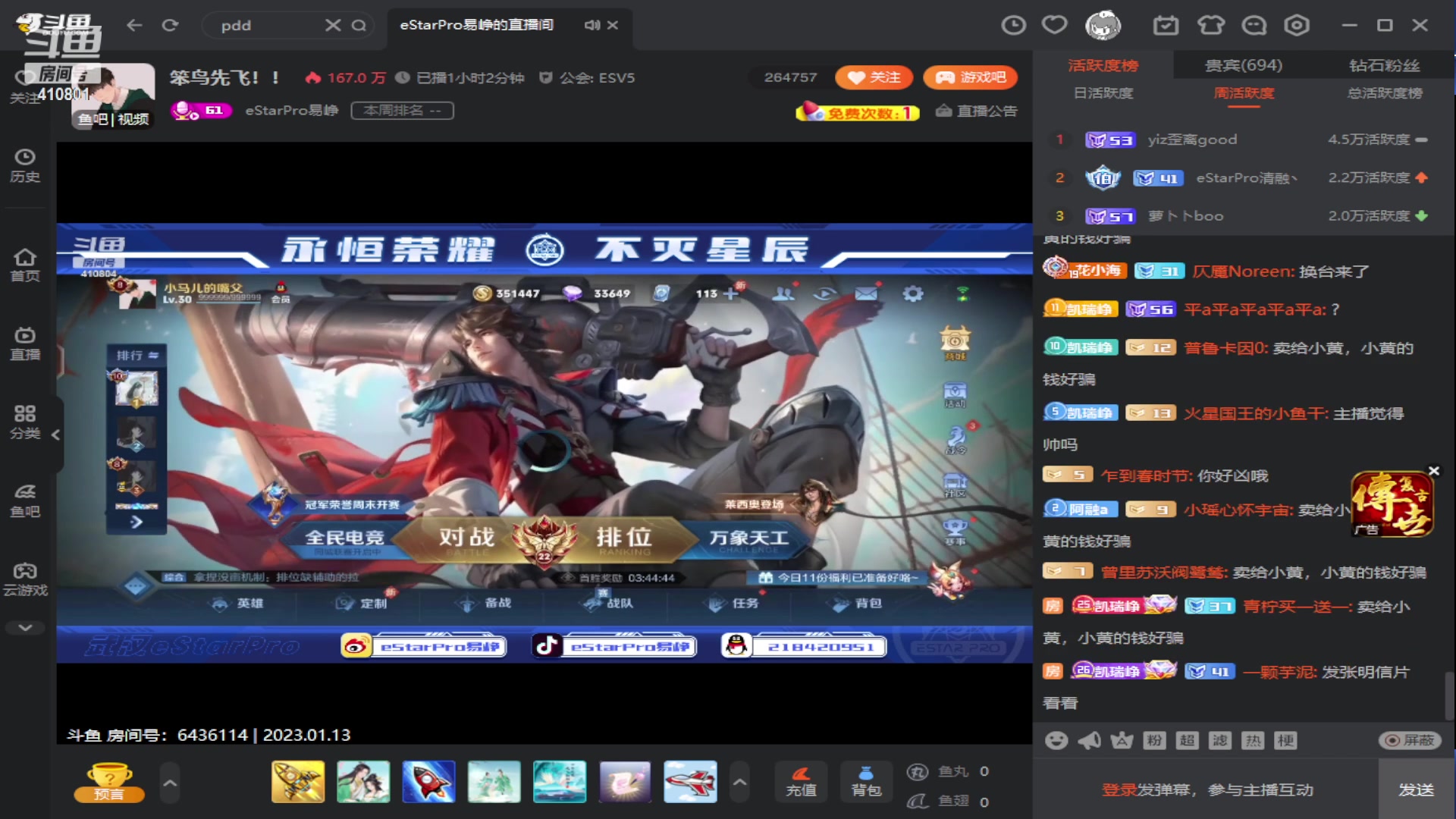
Task: Go to 首页 in the sidebar
Action: coord(25,265)
